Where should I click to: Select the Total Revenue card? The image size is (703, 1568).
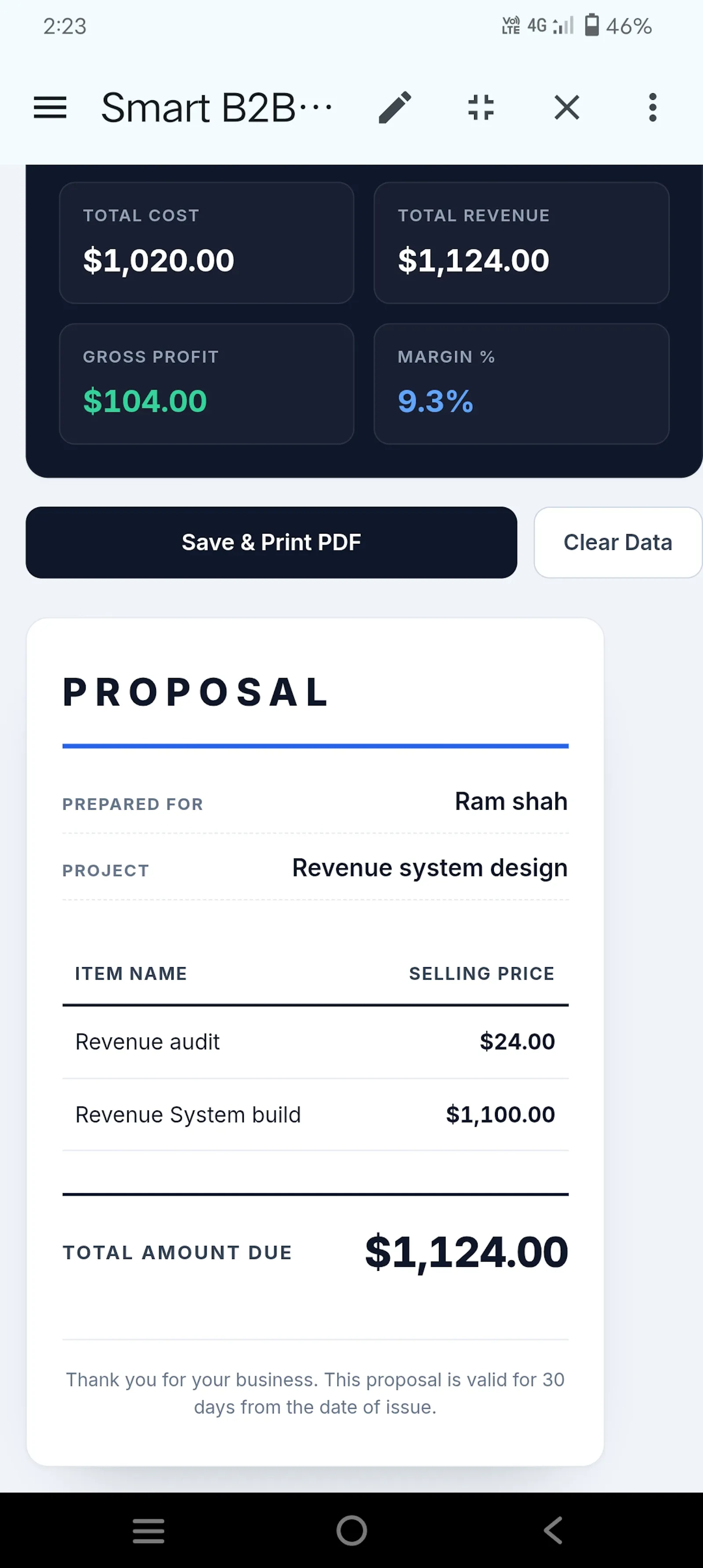(x=521, y=243)
